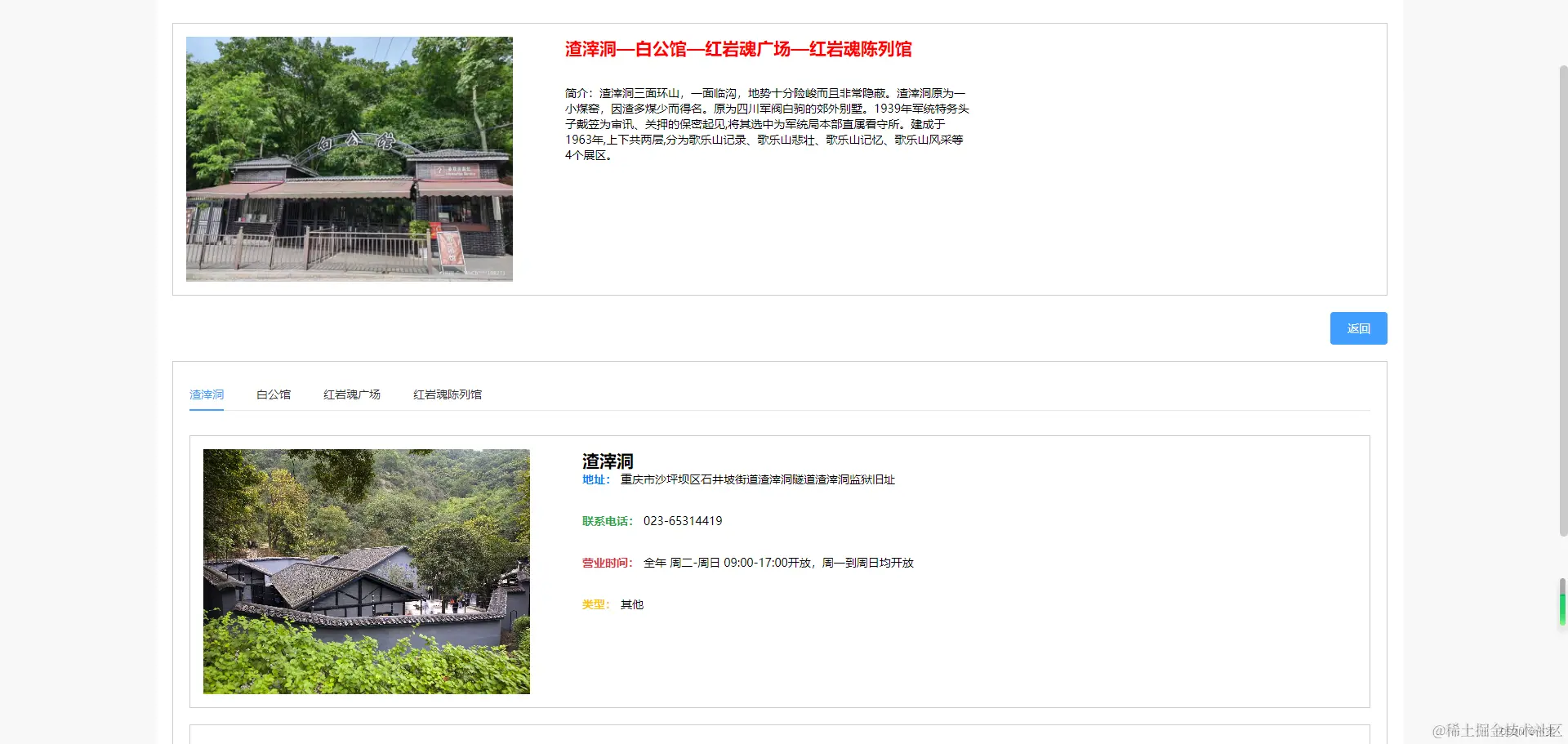Open the 白公馆 tab
This screenshot has width=1568, height=744.
[274, 394]
